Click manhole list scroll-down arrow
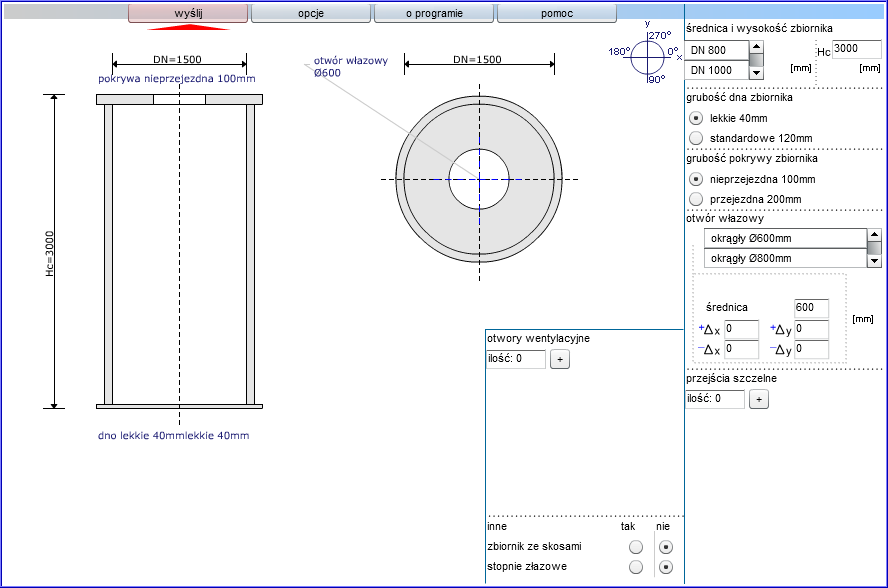This screenshot has height=588, width=888. [874, 261]
